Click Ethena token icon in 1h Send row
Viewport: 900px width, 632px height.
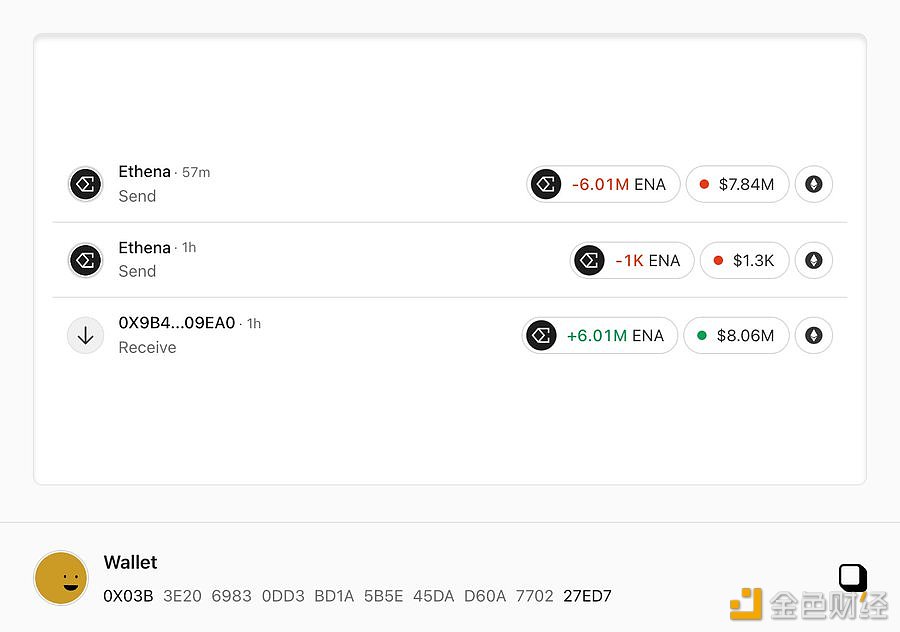pos(86,260)
